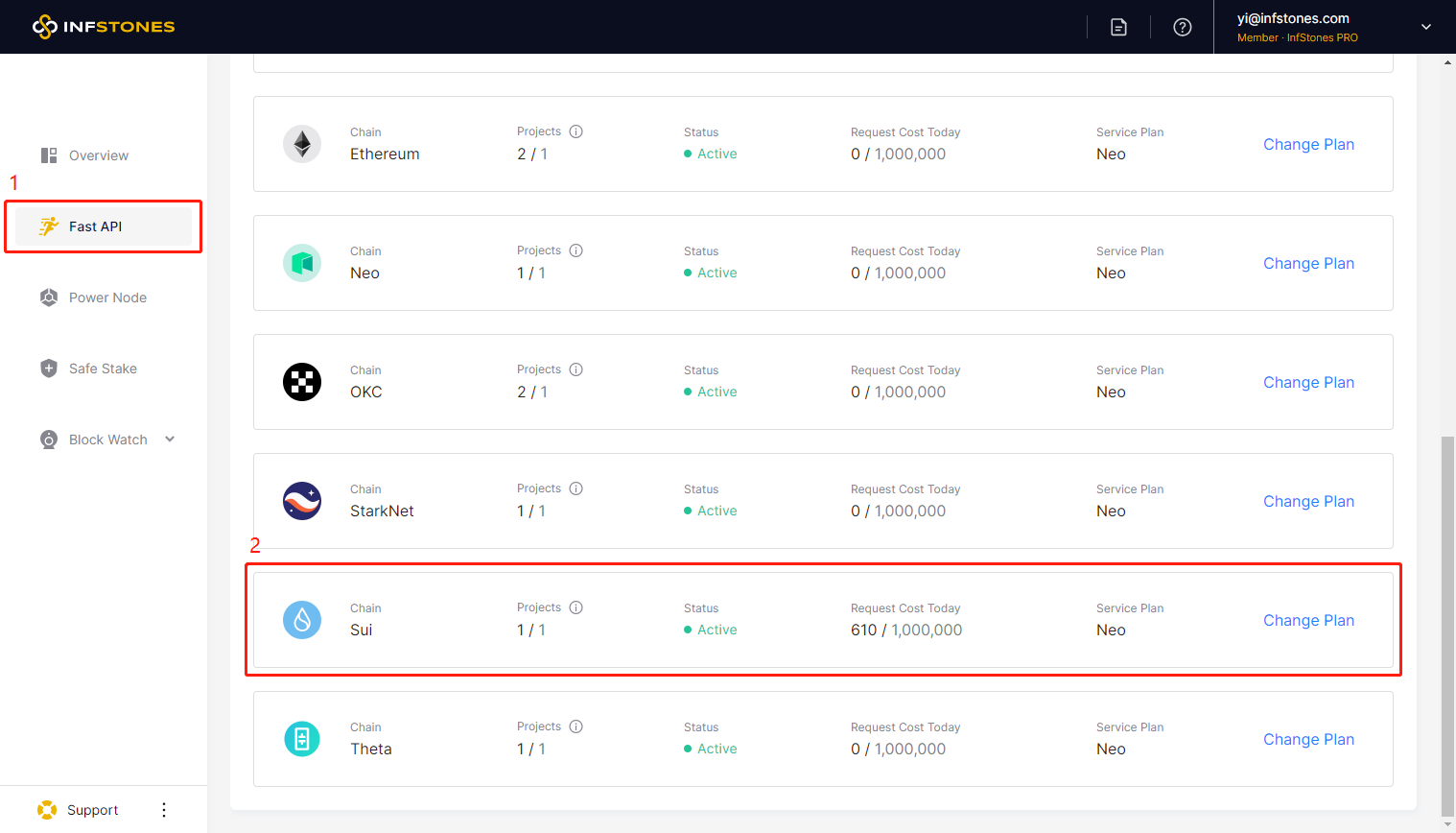Click the Active status in Sui row
This screenshot has width=1456, height=833.
[711, 631]
